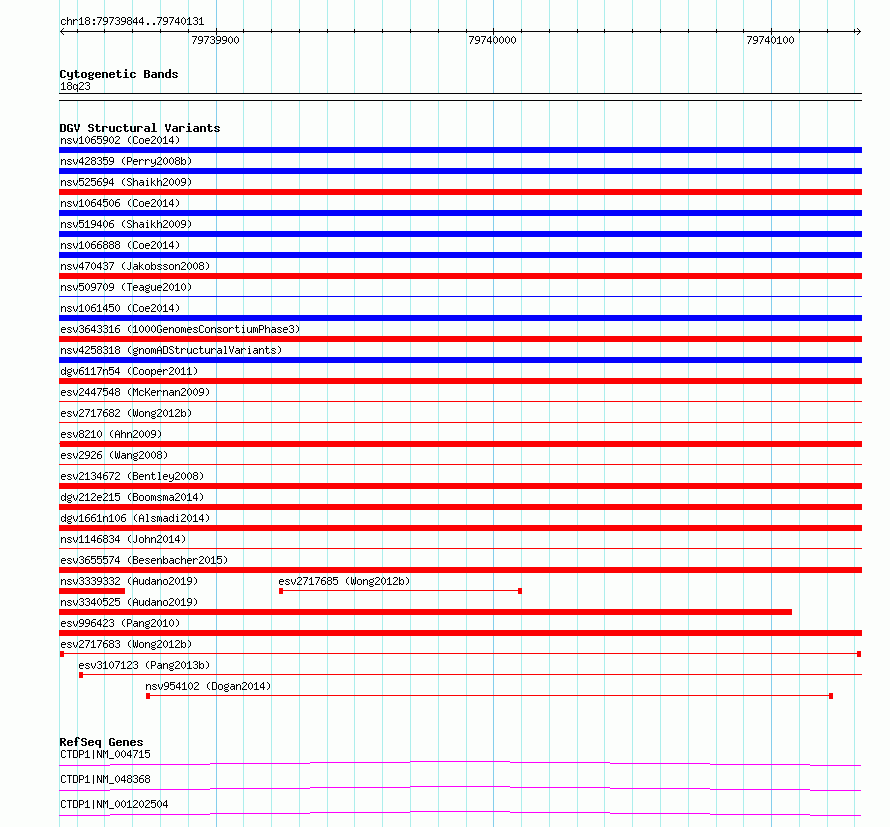Select esv3655574 (Besenbacher2015) label

144,560
